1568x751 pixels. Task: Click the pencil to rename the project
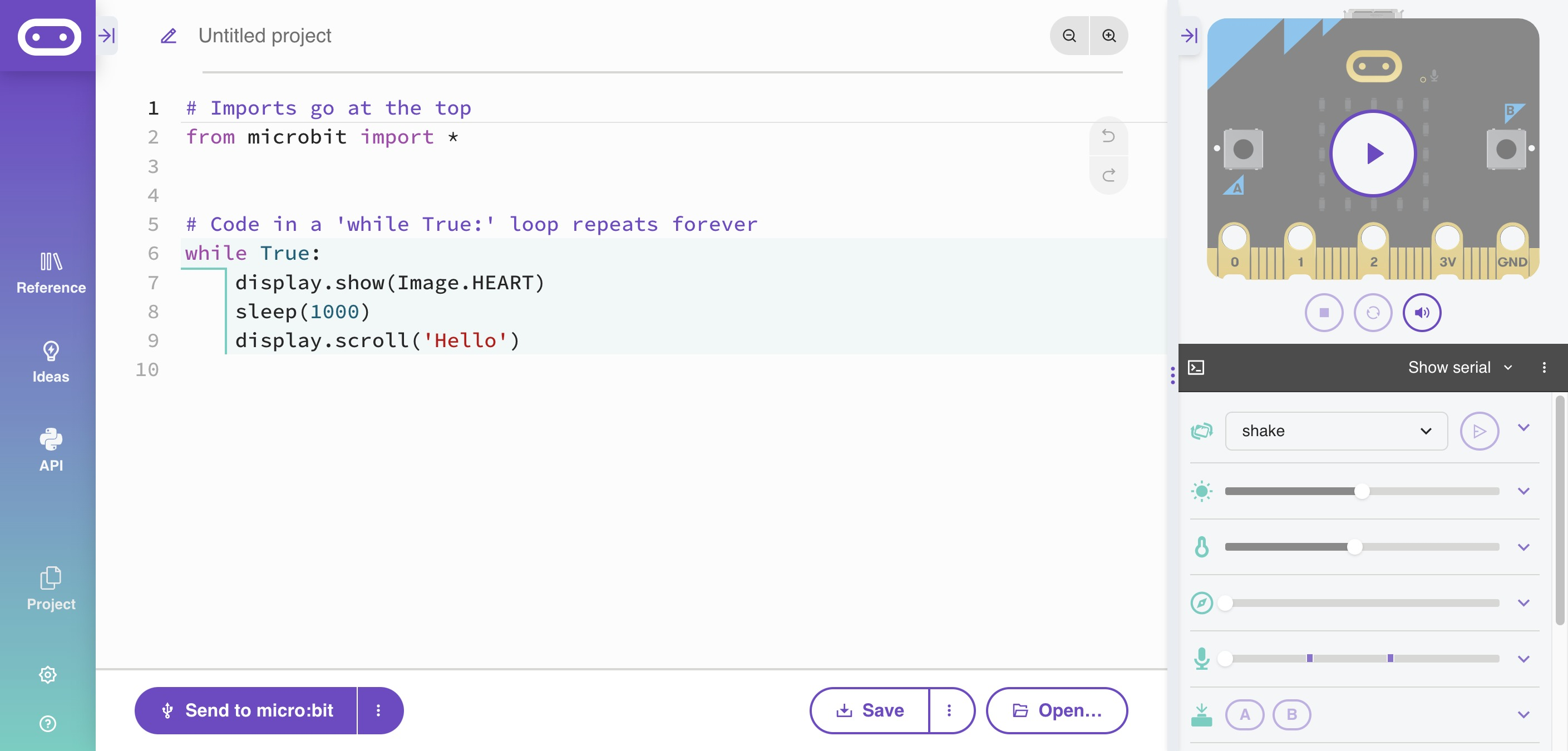click(x=167, y=35)
